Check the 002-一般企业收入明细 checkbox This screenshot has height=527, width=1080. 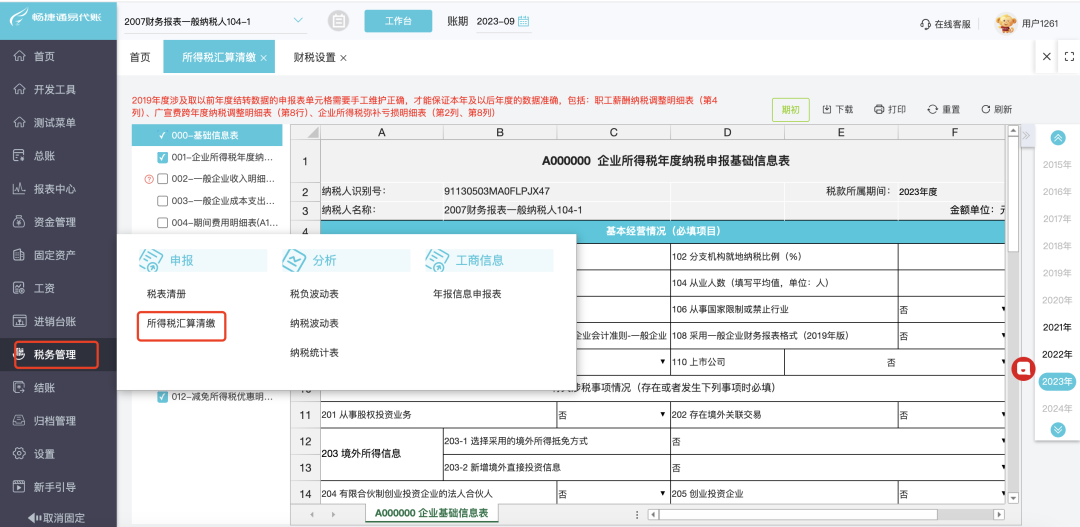click(x=163, y=179)
